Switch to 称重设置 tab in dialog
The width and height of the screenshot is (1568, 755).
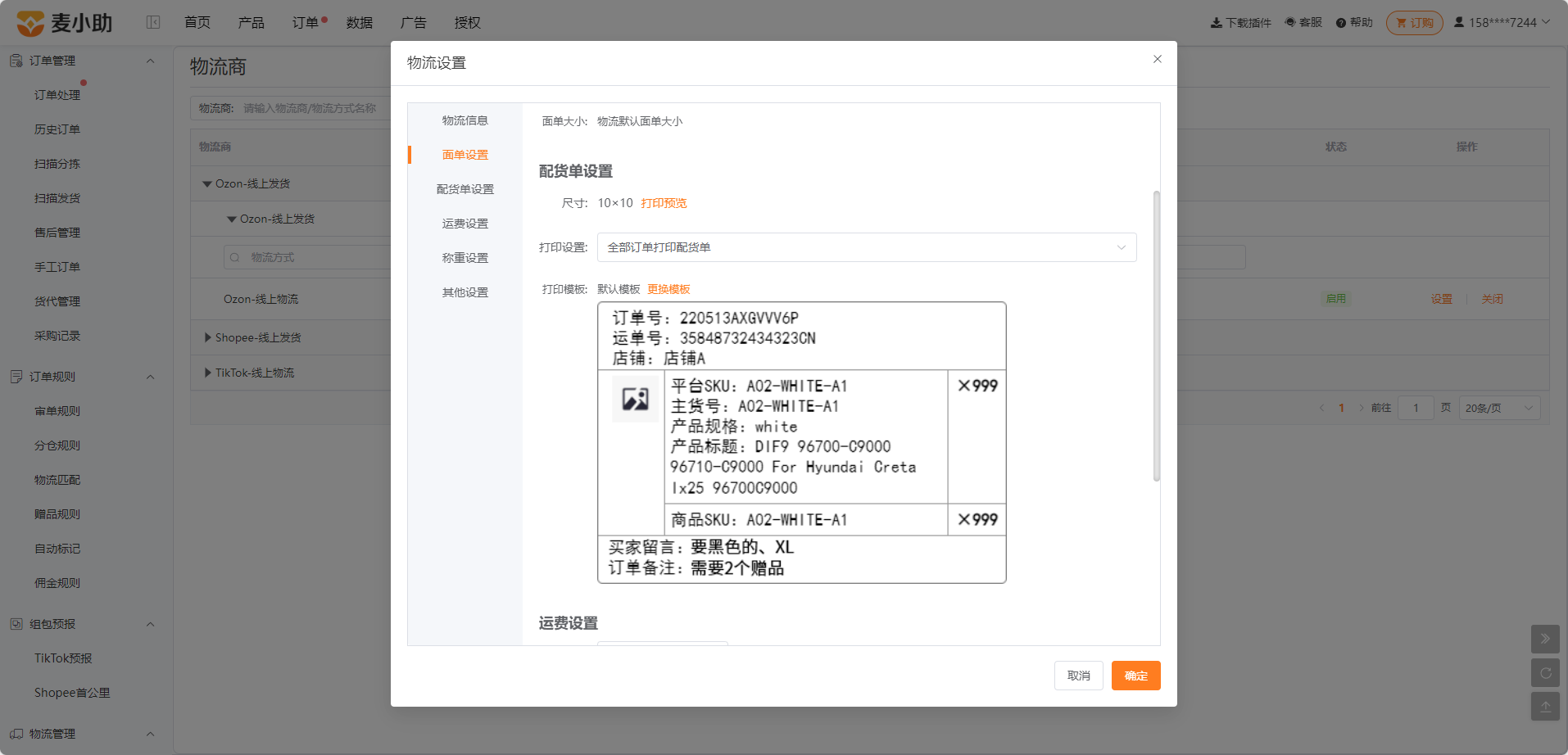(465, 258)
